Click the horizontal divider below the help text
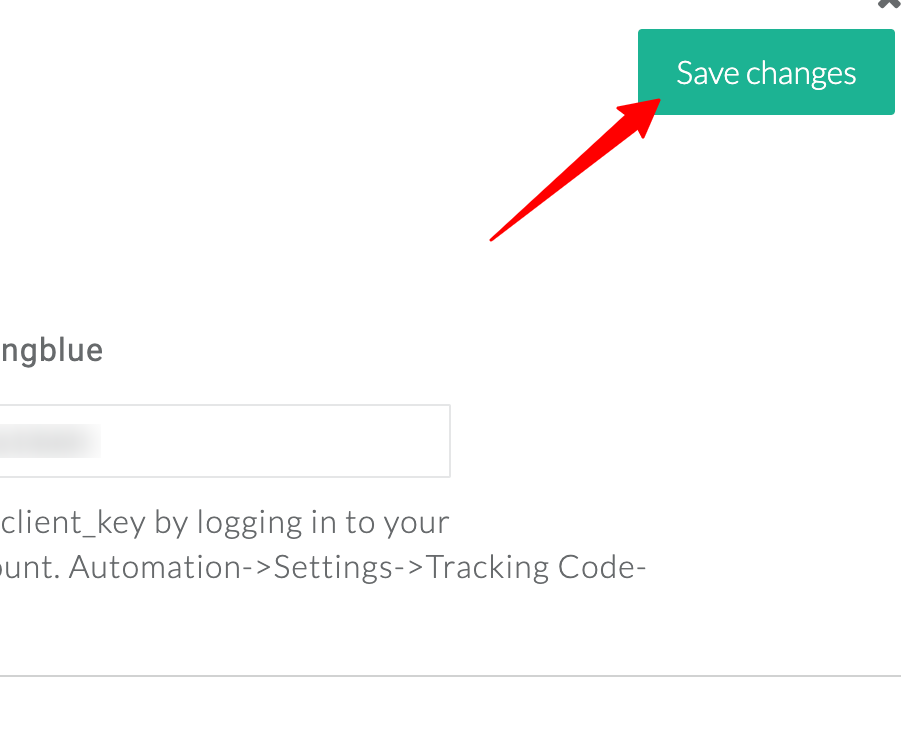 pos(450,675)
